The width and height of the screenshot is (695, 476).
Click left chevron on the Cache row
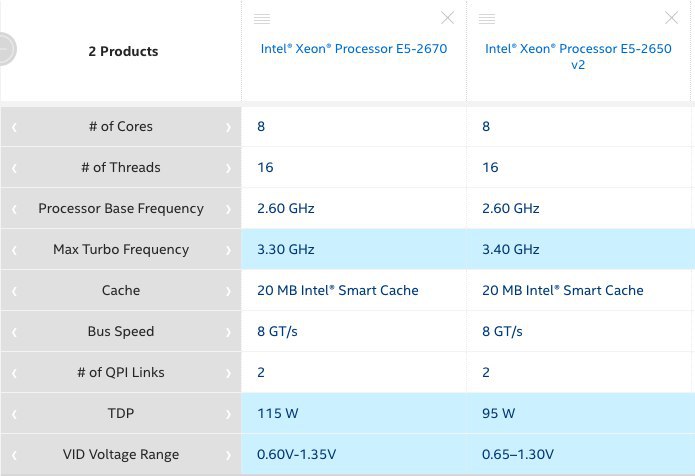click(x=14, y=291)
